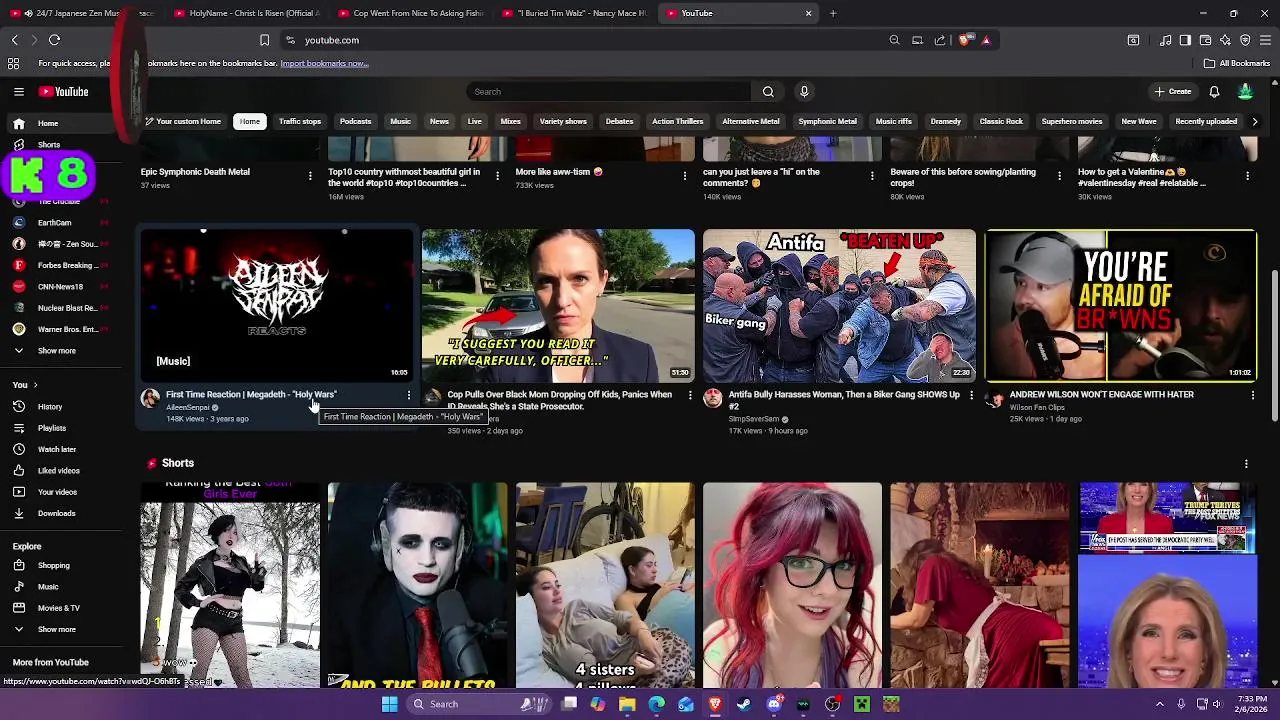
Task: Open File Explorer from the taskbar
Action: [x=627, y=704]
